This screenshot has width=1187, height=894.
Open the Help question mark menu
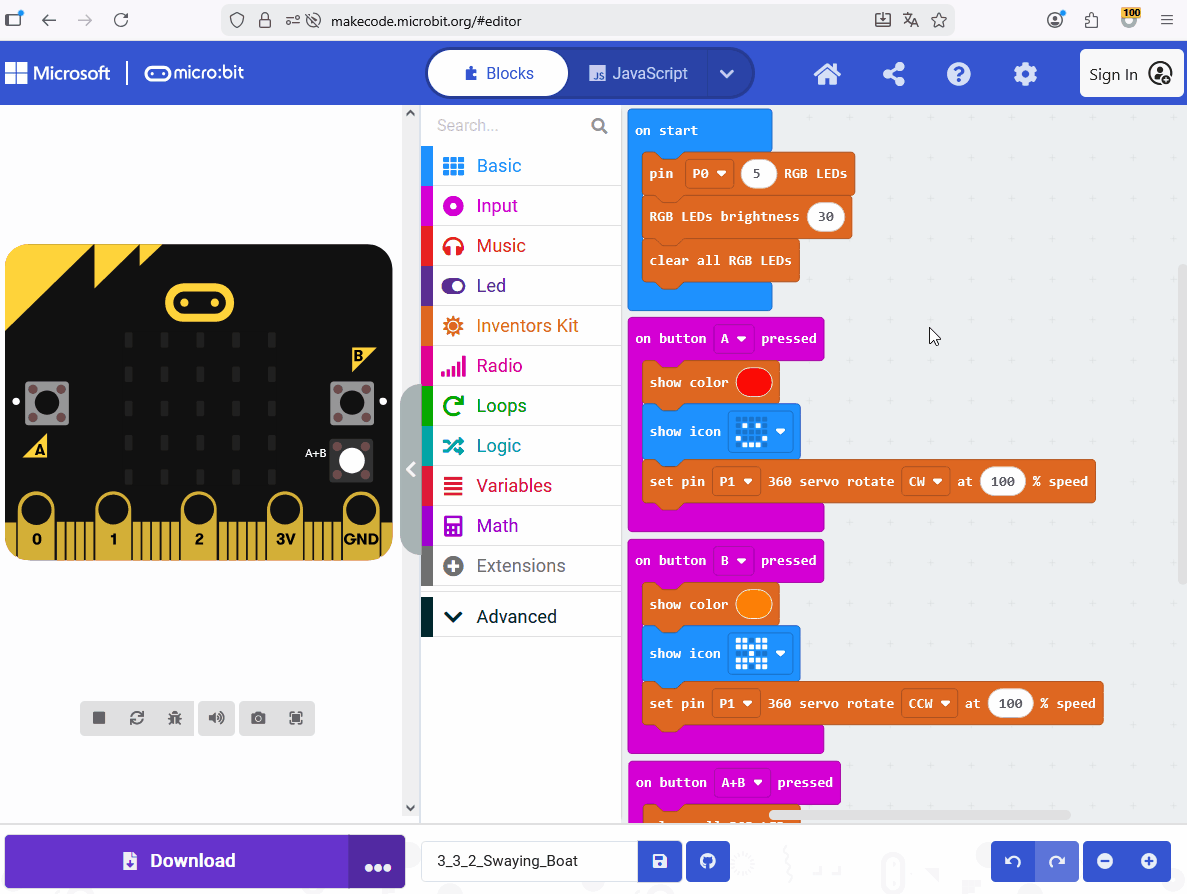pos(958,74)
